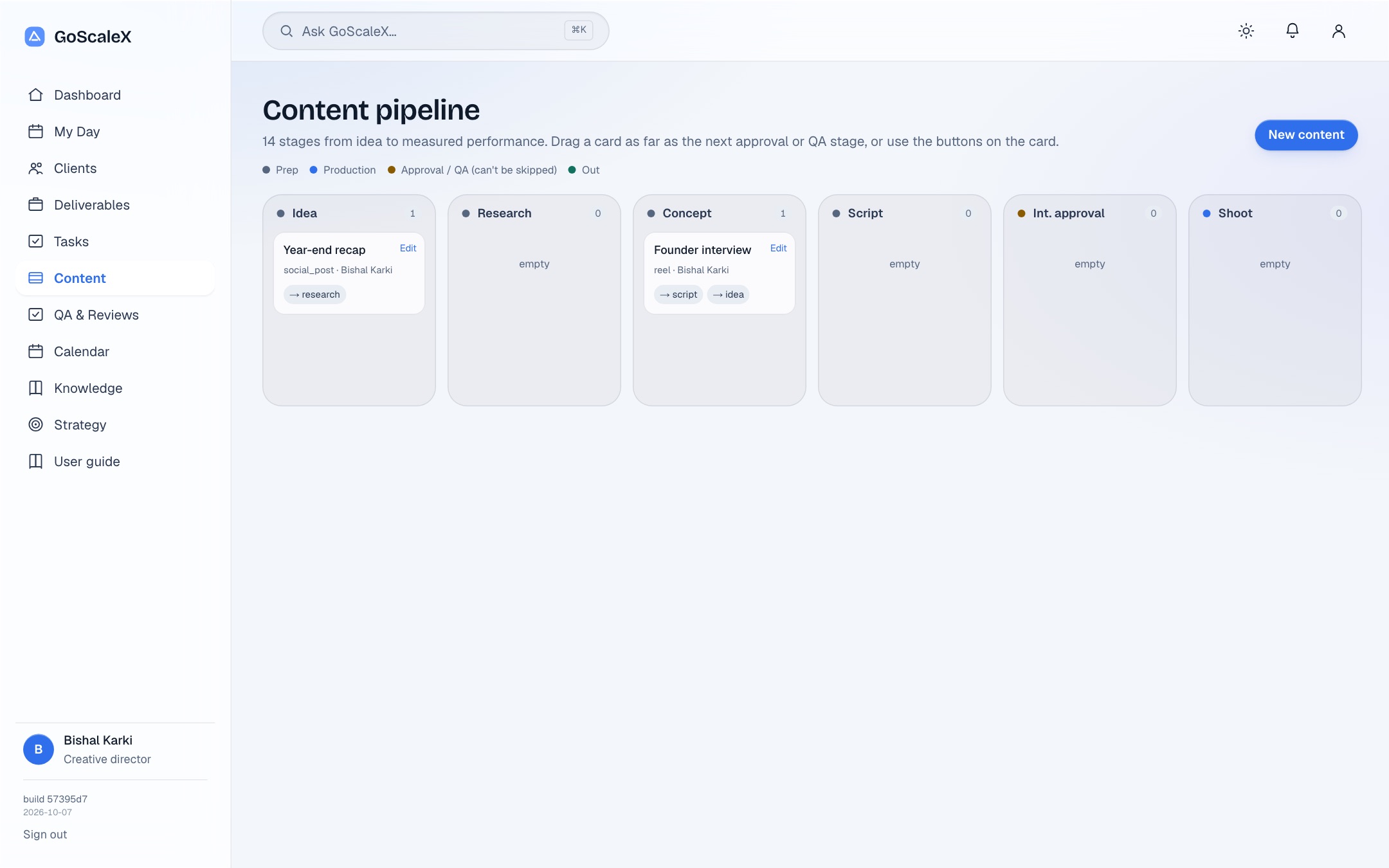Click the My Day calendar icon
The width and height of the screenshot is (1389, 868).
pos(36,132)
